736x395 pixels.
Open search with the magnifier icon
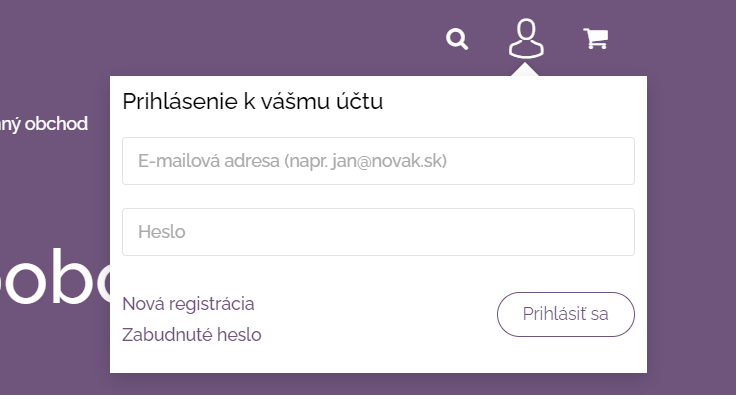click(x=457, y=39)
